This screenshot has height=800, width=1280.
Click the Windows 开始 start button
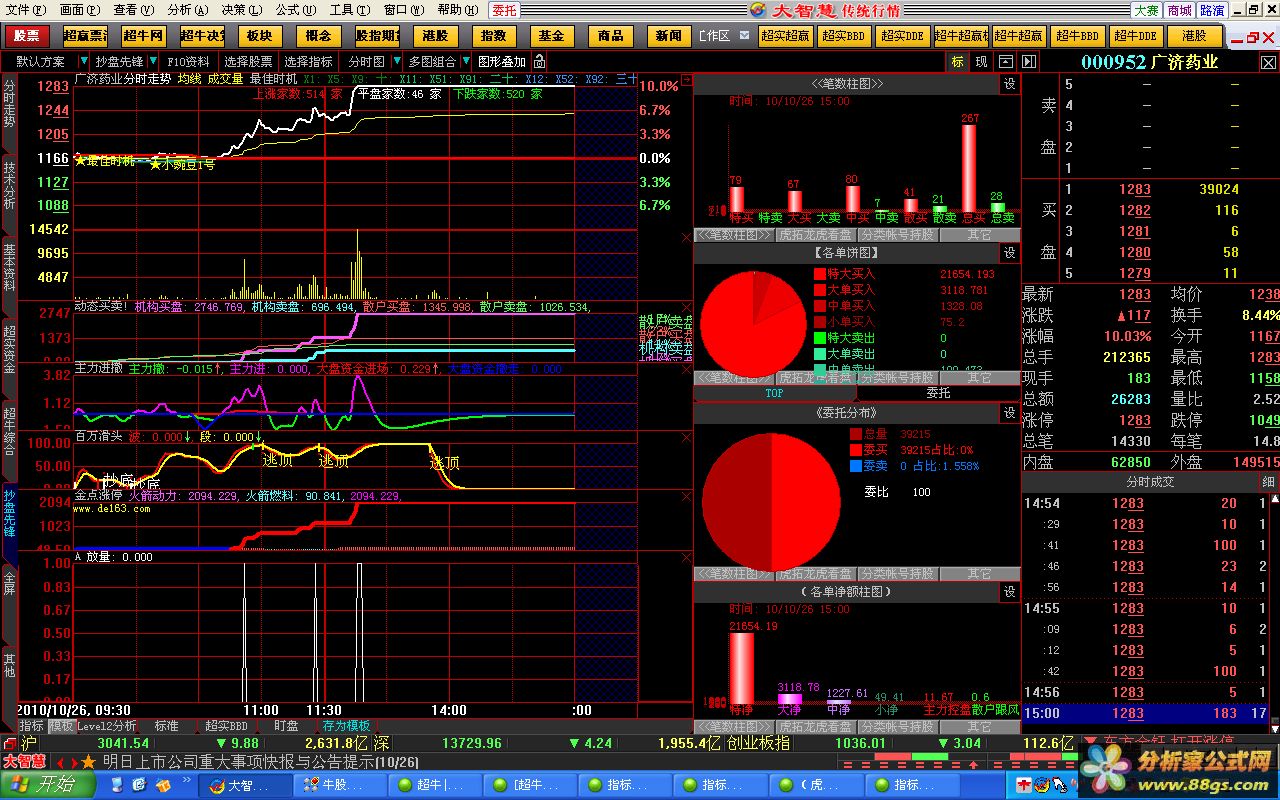click(50, 785)
